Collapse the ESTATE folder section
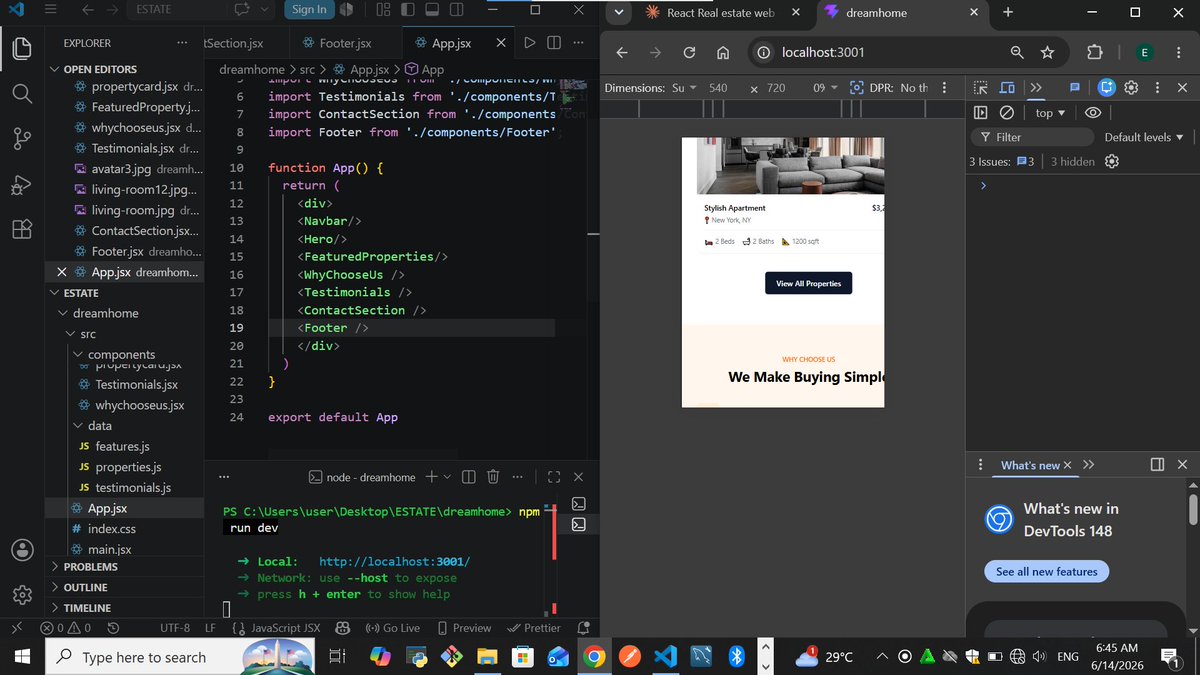 [81, 293]
